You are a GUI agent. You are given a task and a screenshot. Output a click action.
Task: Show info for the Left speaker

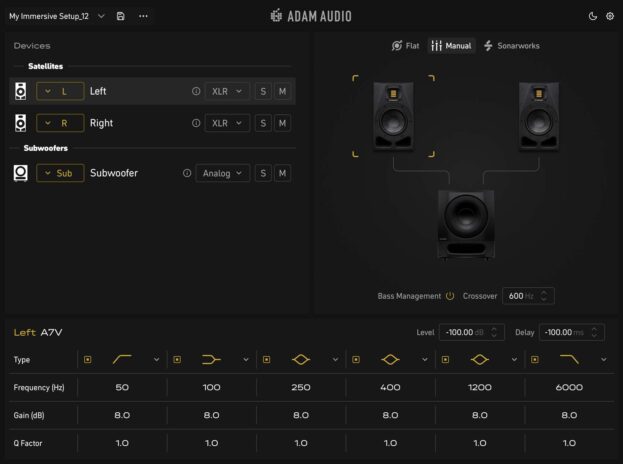click(x=196, y=91)
